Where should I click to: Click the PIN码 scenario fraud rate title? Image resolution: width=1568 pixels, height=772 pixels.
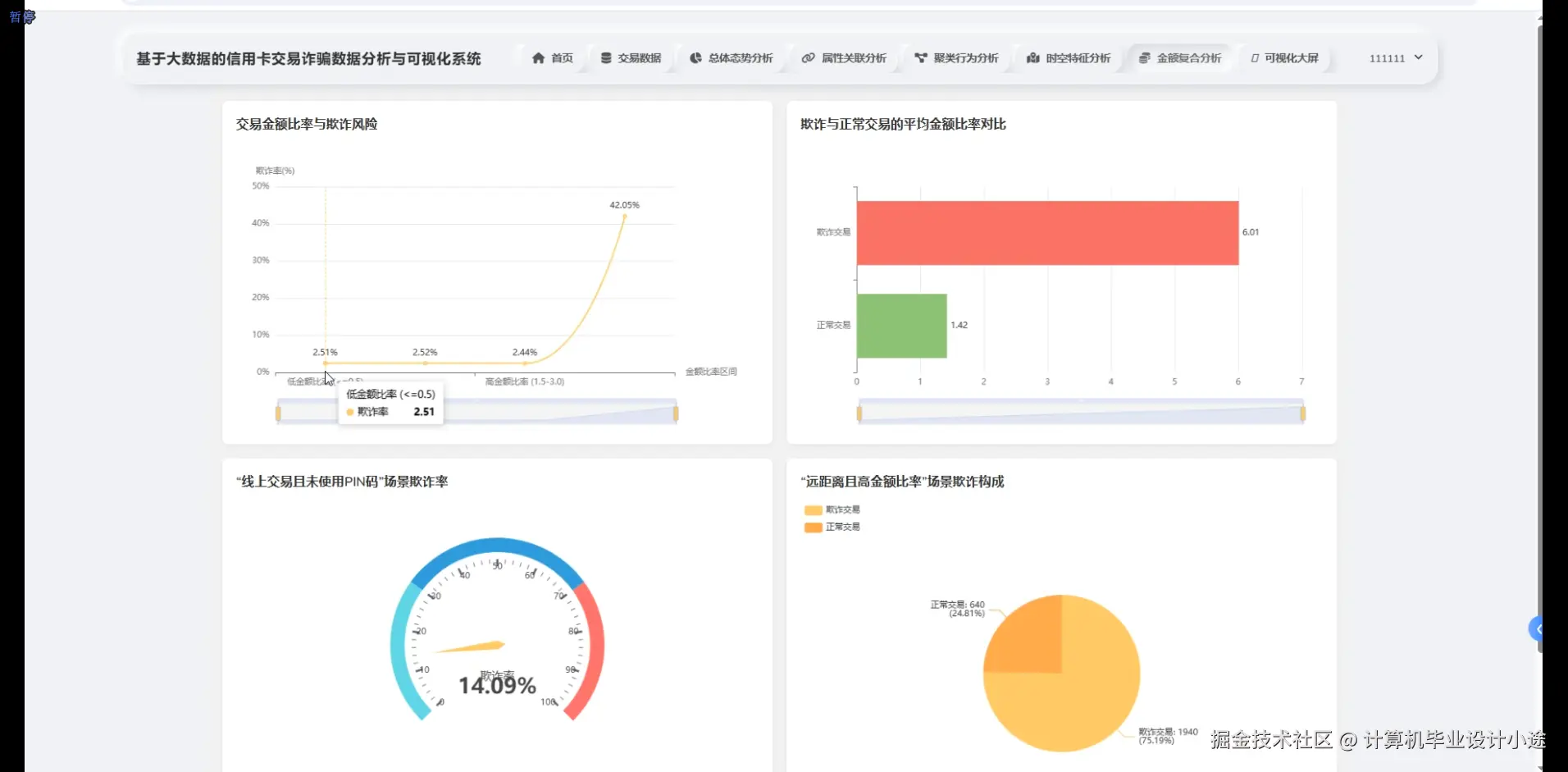click(x=342, y=482)
